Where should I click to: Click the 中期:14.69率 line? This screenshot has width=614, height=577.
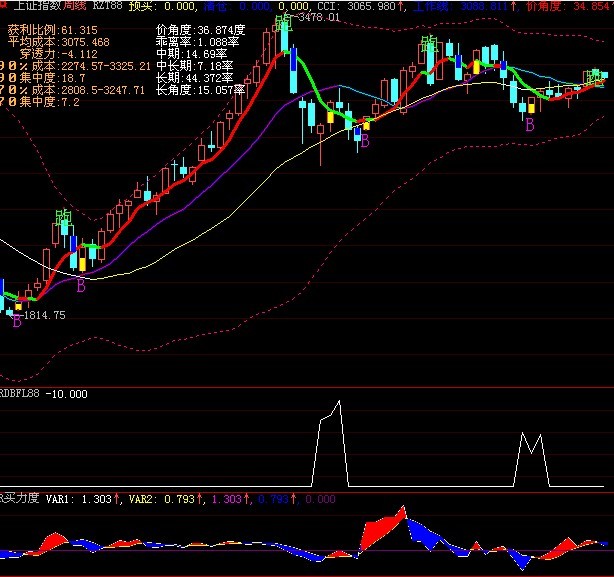coord(191,54)
